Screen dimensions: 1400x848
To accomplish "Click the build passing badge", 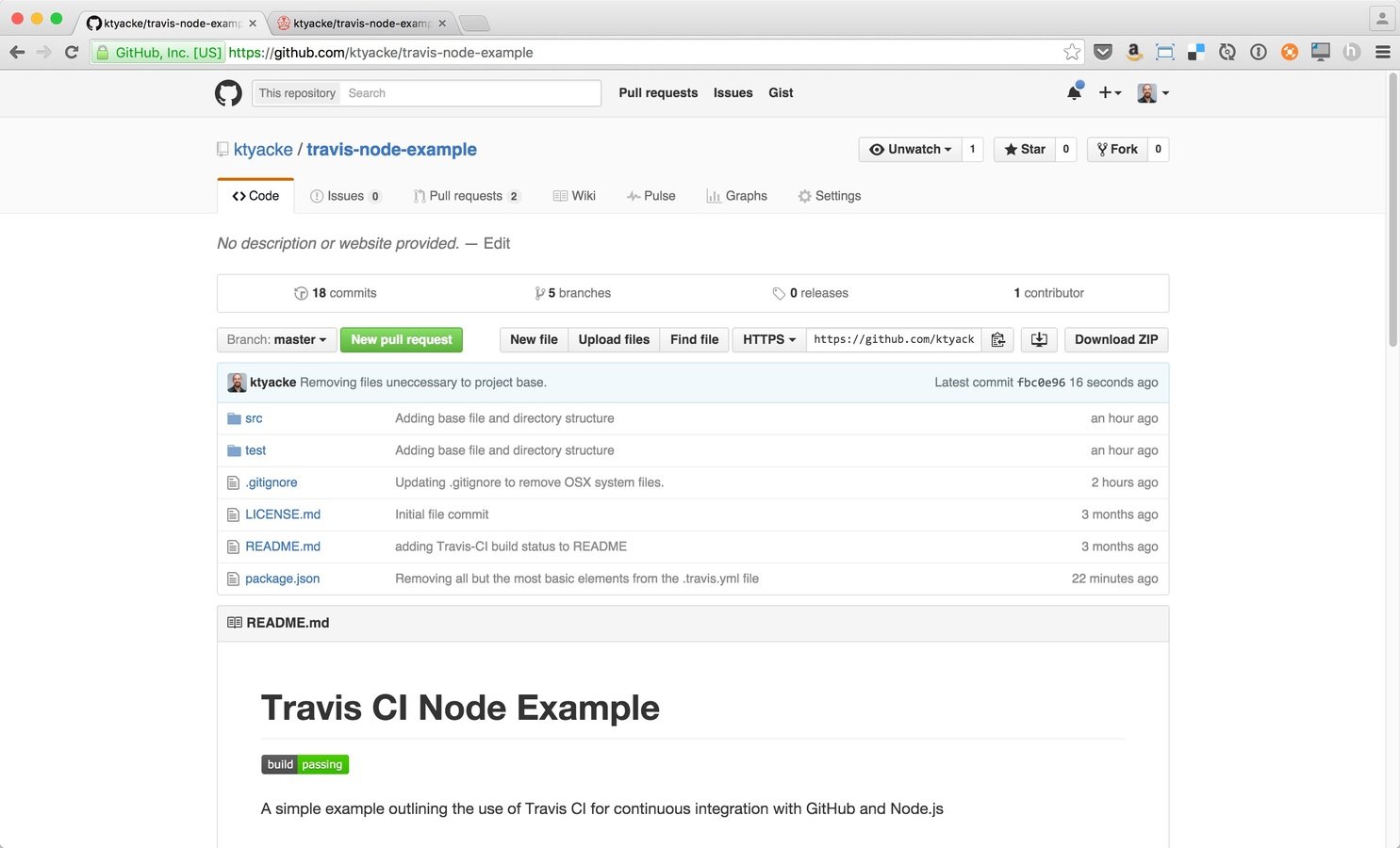I will [x=305, y=764].
